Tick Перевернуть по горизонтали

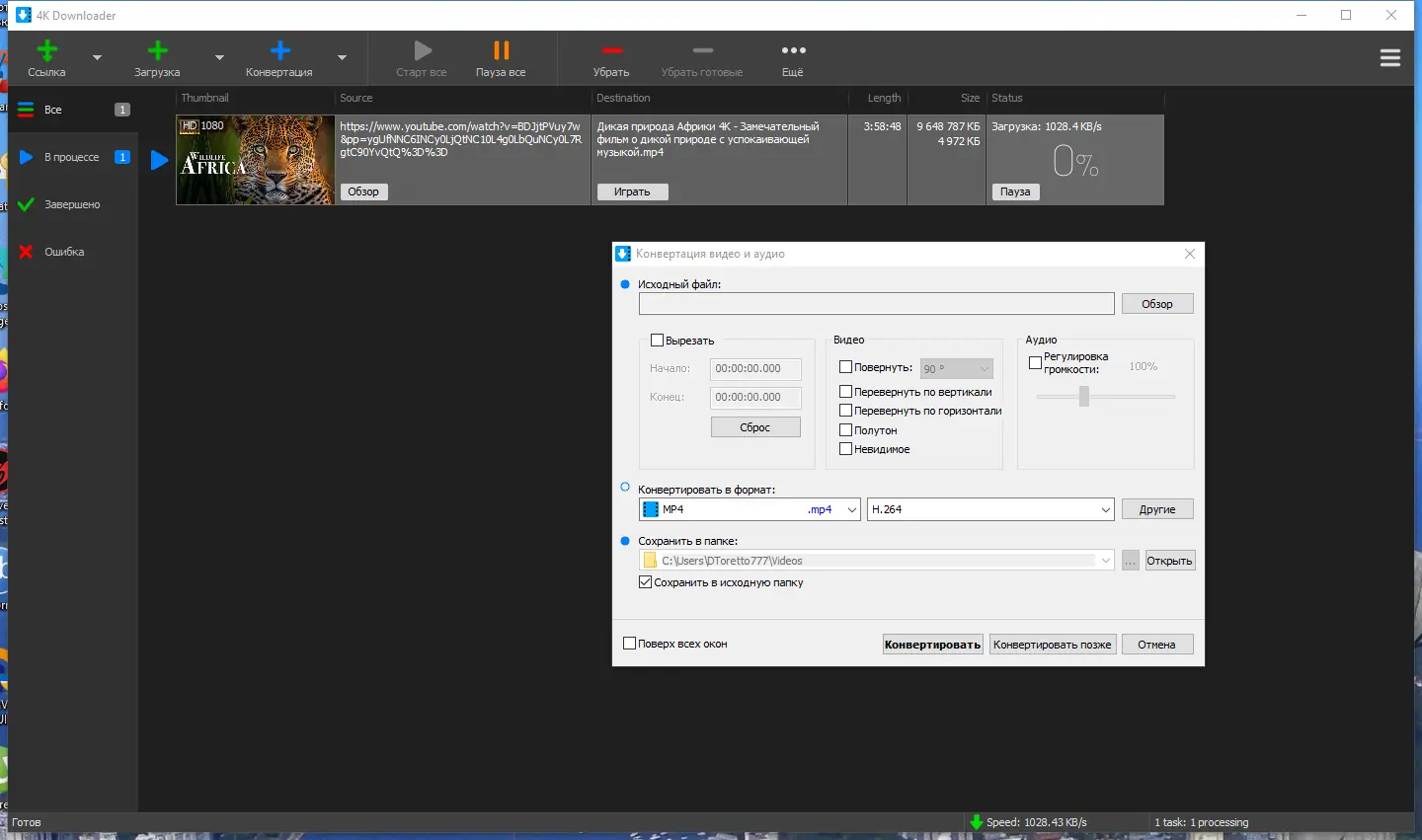pyautogui.click(x=845, y=411)
